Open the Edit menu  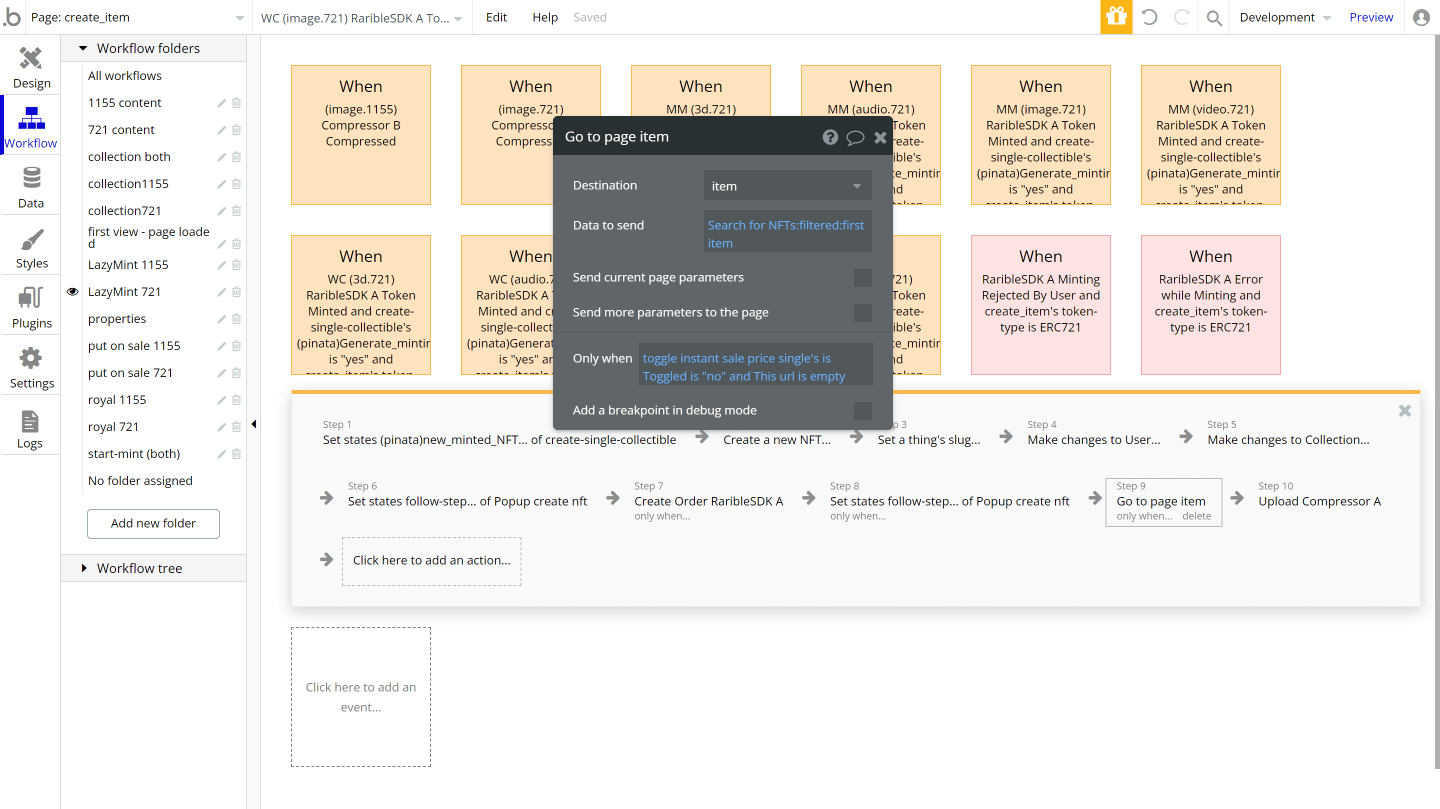pos(496,17)
